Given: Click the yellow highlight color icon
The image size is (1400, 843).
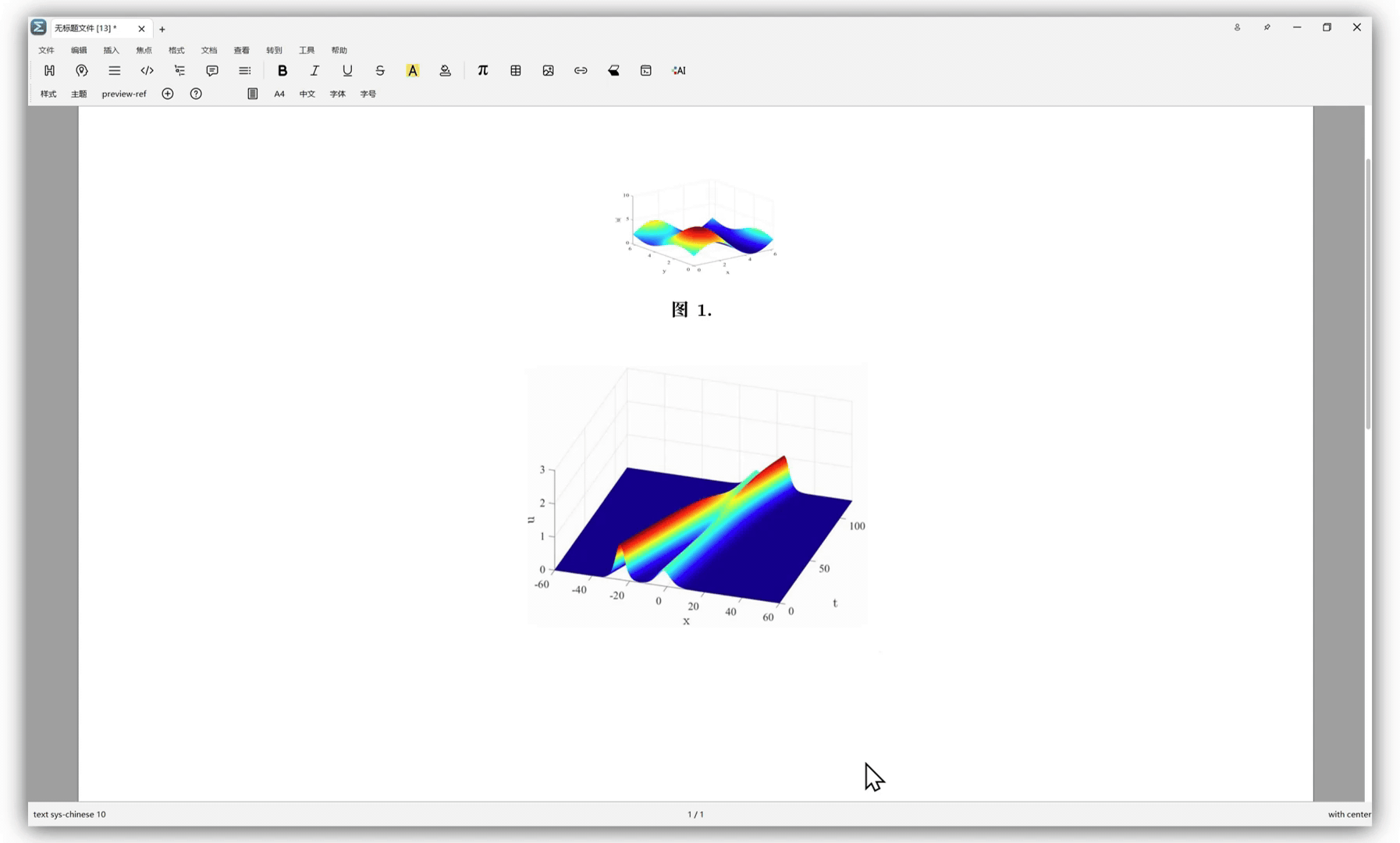Looking at the screenshot, I should tap(413, 70).
